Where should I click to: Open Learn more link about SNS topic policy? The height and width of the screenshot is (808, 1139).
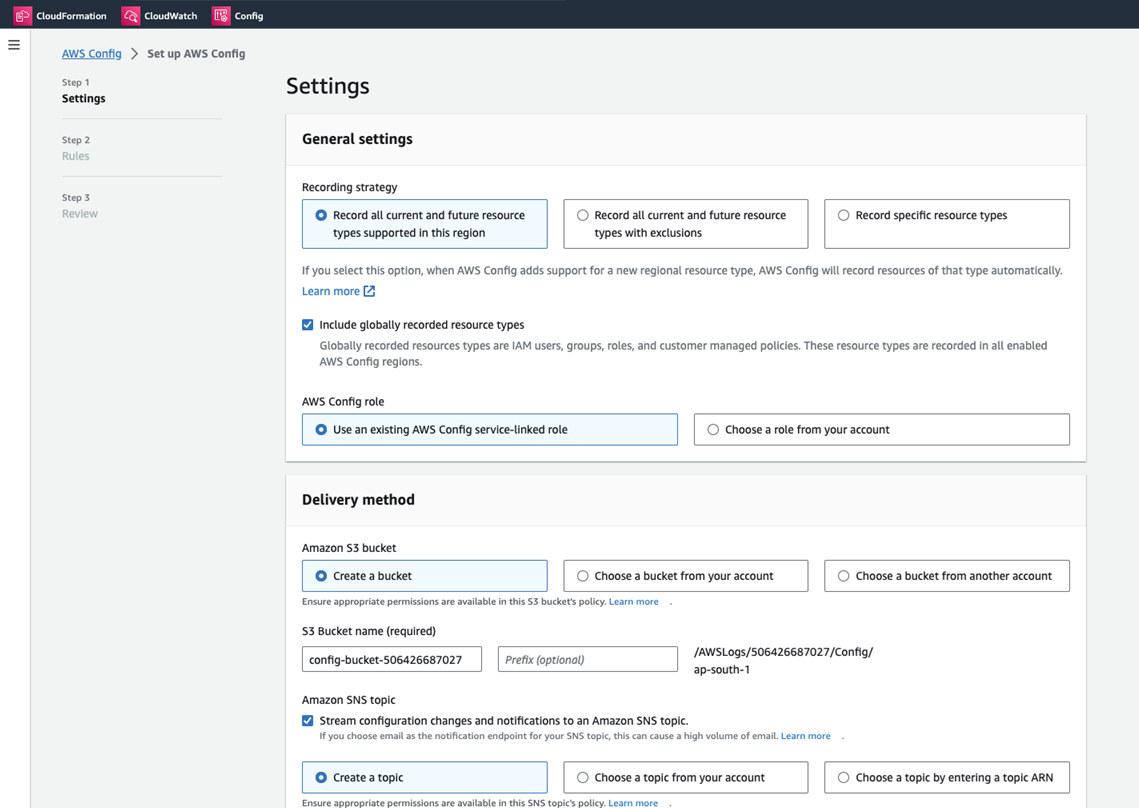click(x=633, y=803)
